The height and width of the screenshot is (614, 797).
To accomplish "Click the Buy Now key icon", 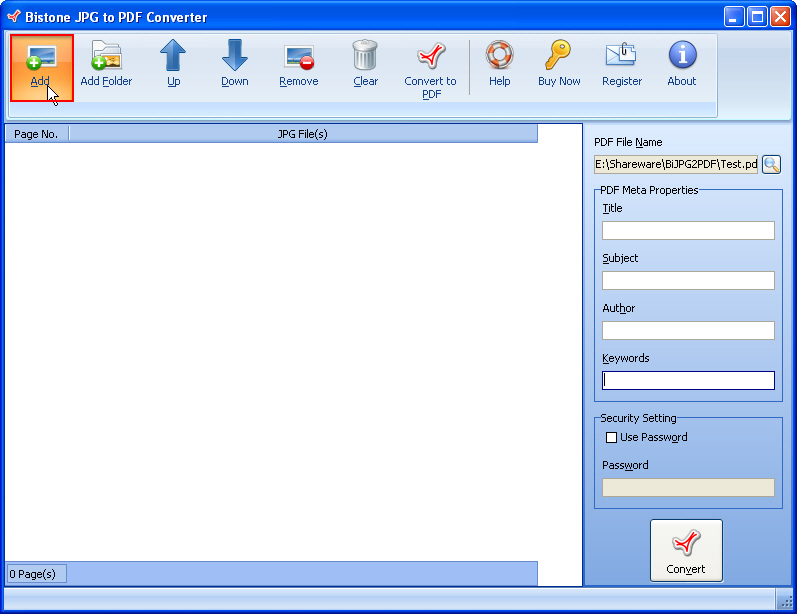I will tap(559, 64).
